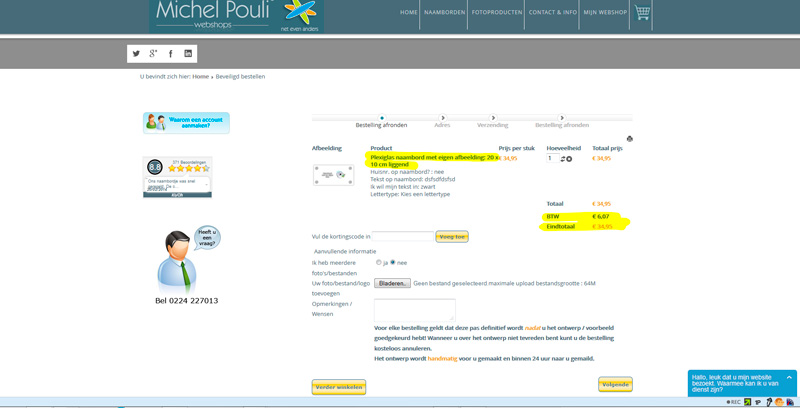Click the support agent 'Heeft u een vraag?' figure
This screenshot has width=800, height=408.
click(188, 259)
